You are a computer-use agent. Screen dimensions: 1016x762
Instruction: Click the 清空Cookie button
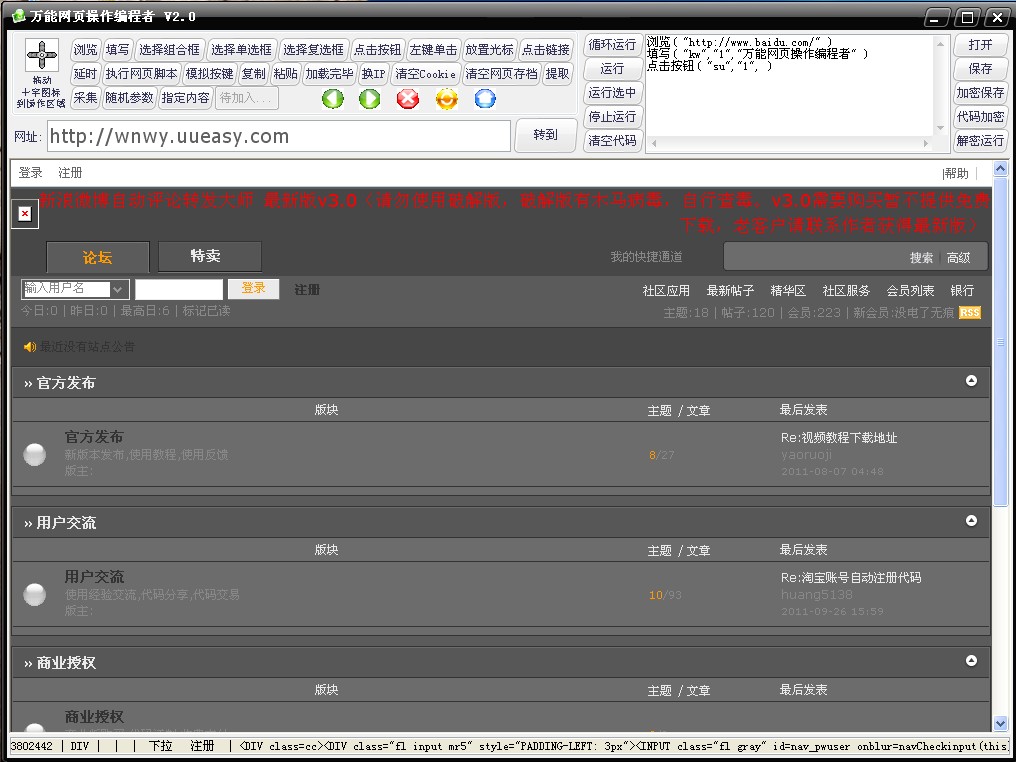[426, 74]
